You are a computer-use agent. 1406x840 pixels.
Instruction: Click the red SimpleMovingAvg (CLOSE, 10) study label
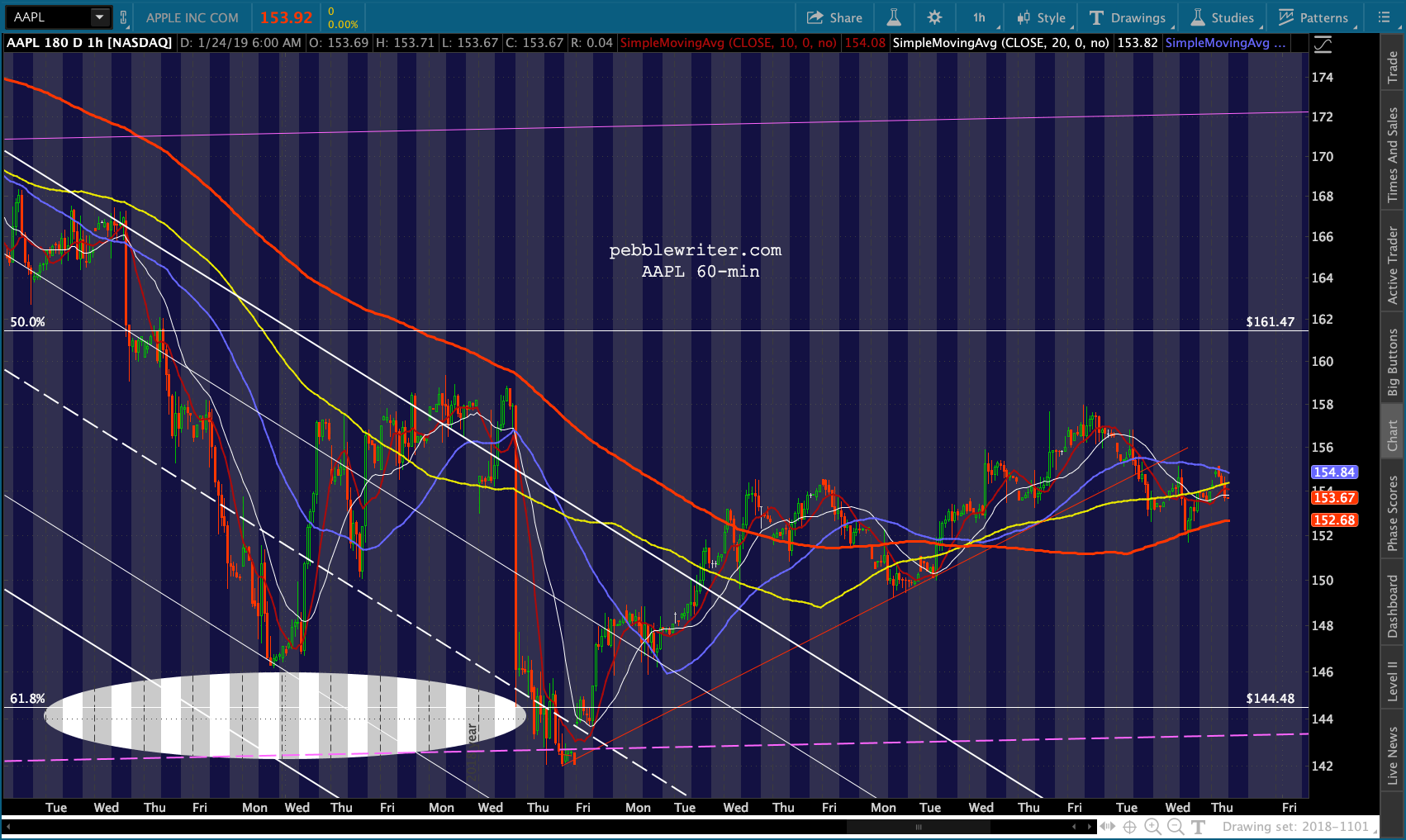728,43
